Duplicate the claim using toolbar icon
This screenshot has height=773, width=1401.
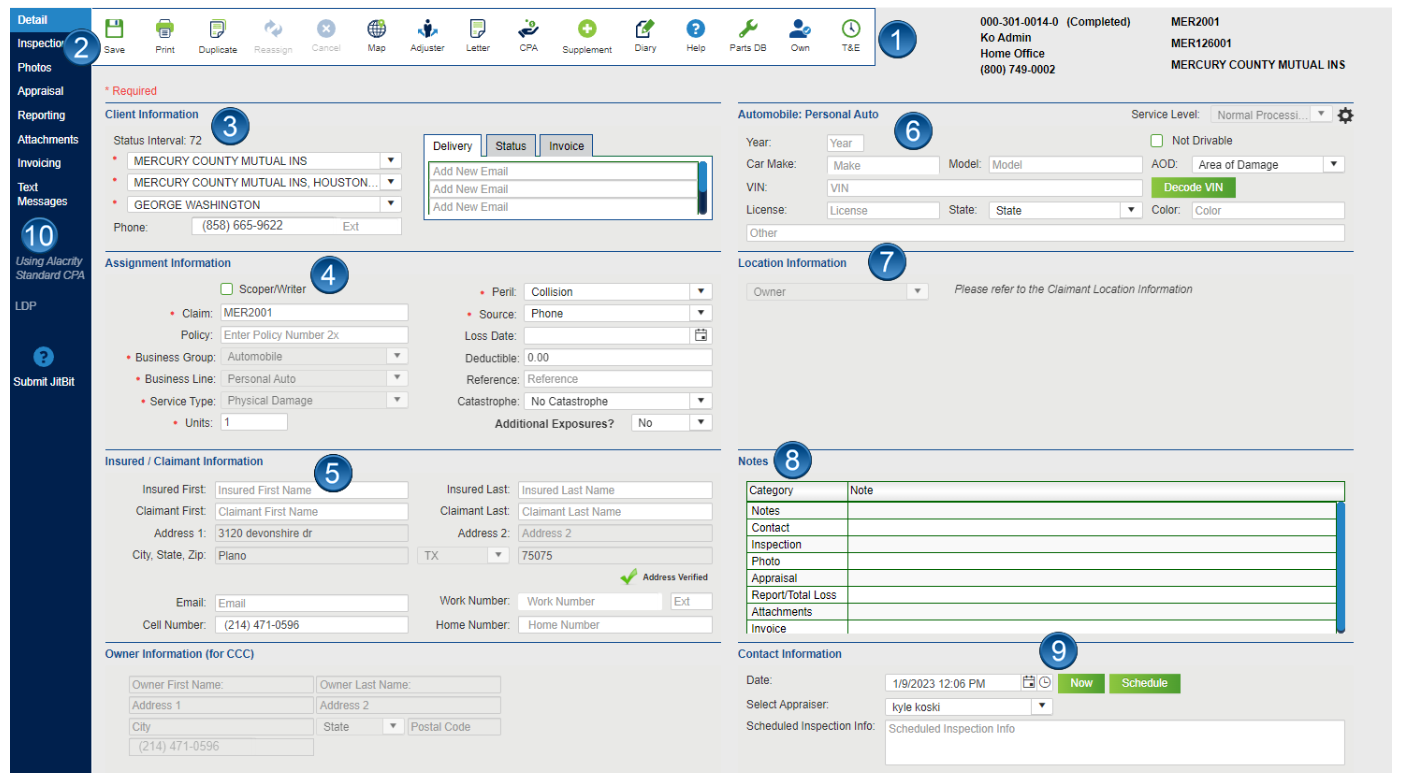[218, 29]
